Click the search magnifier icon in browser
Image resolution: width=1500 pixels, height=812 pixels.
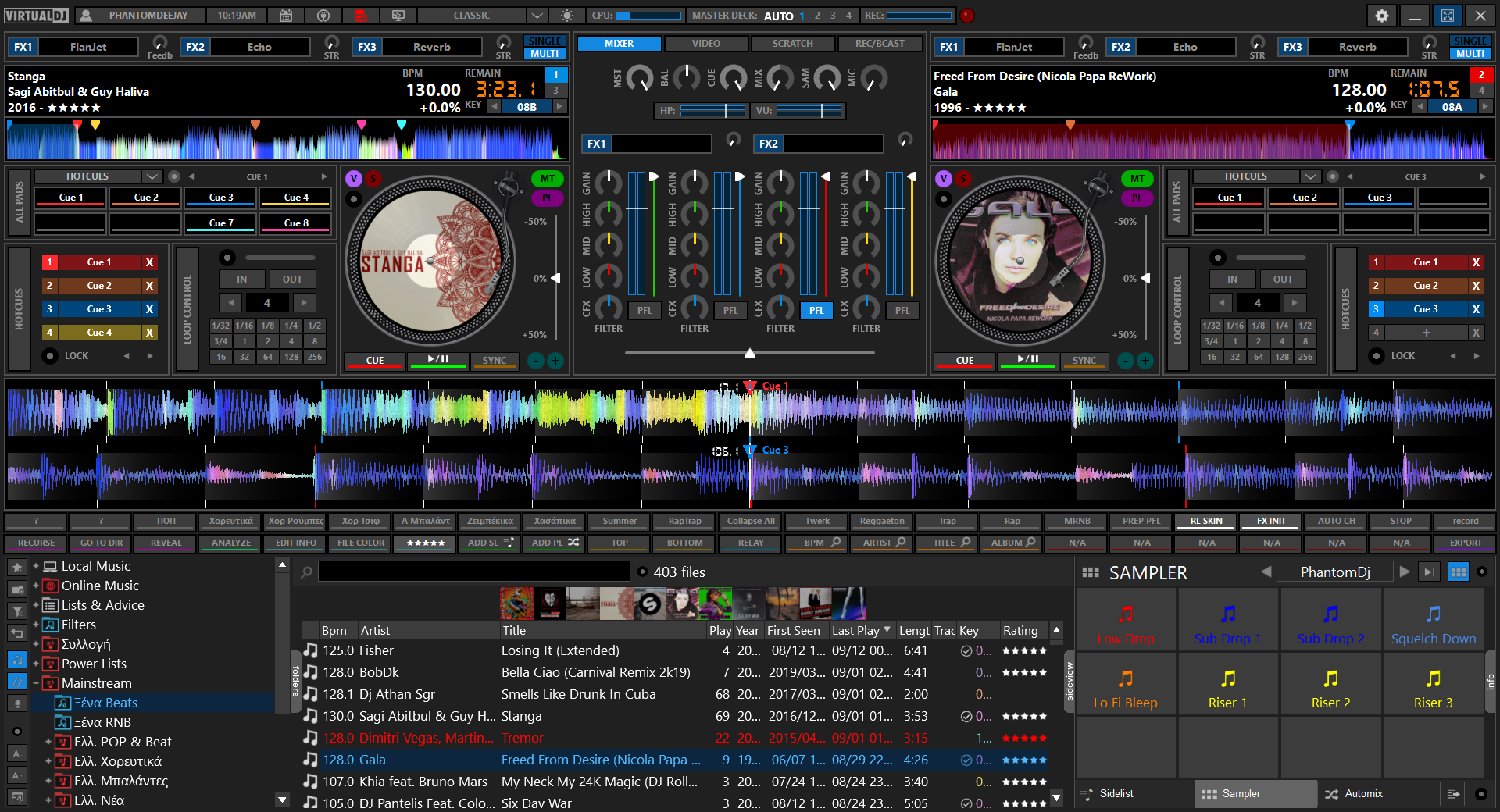[306, 572]
